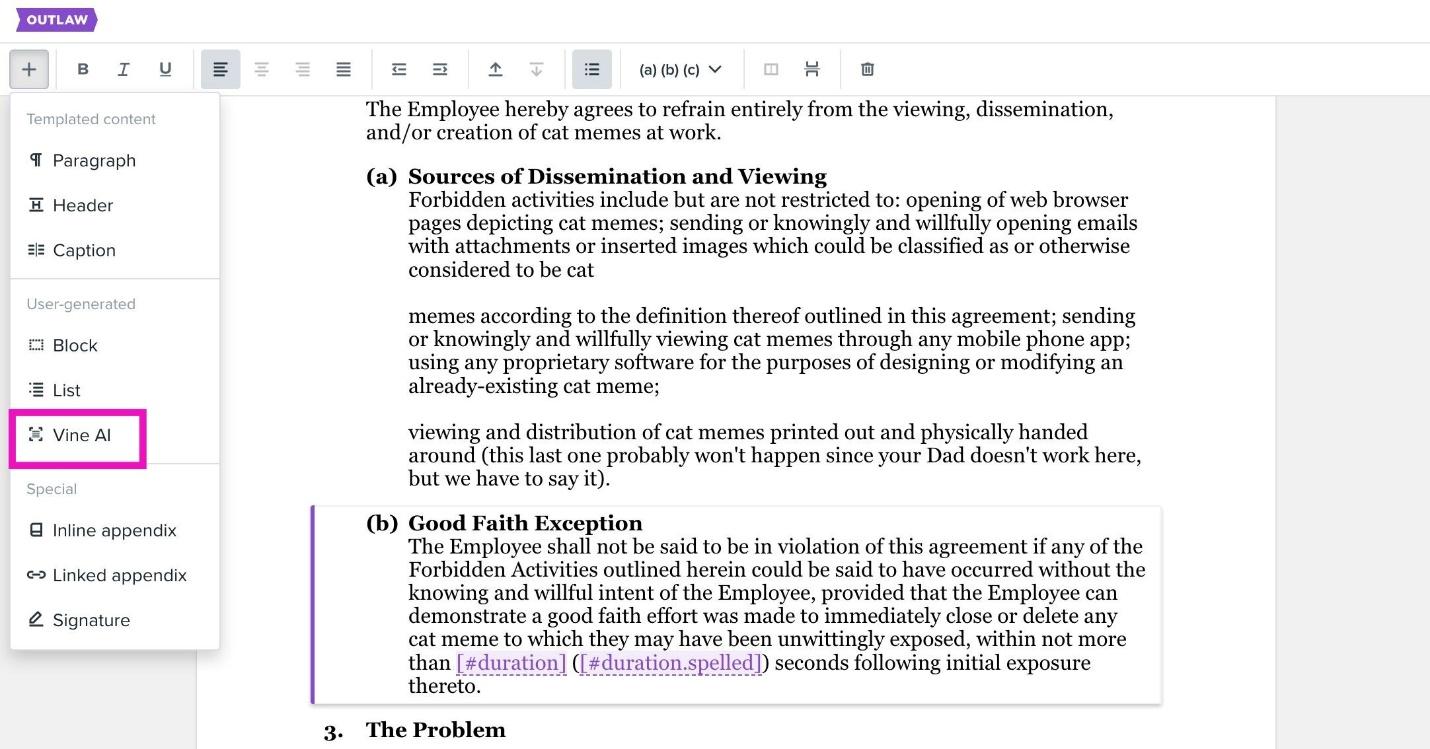Click paragraph beginning 'memes according to the definition'
Viewport: 1430px width, 749px height.
pyautogui.click(x=772, y=351)
